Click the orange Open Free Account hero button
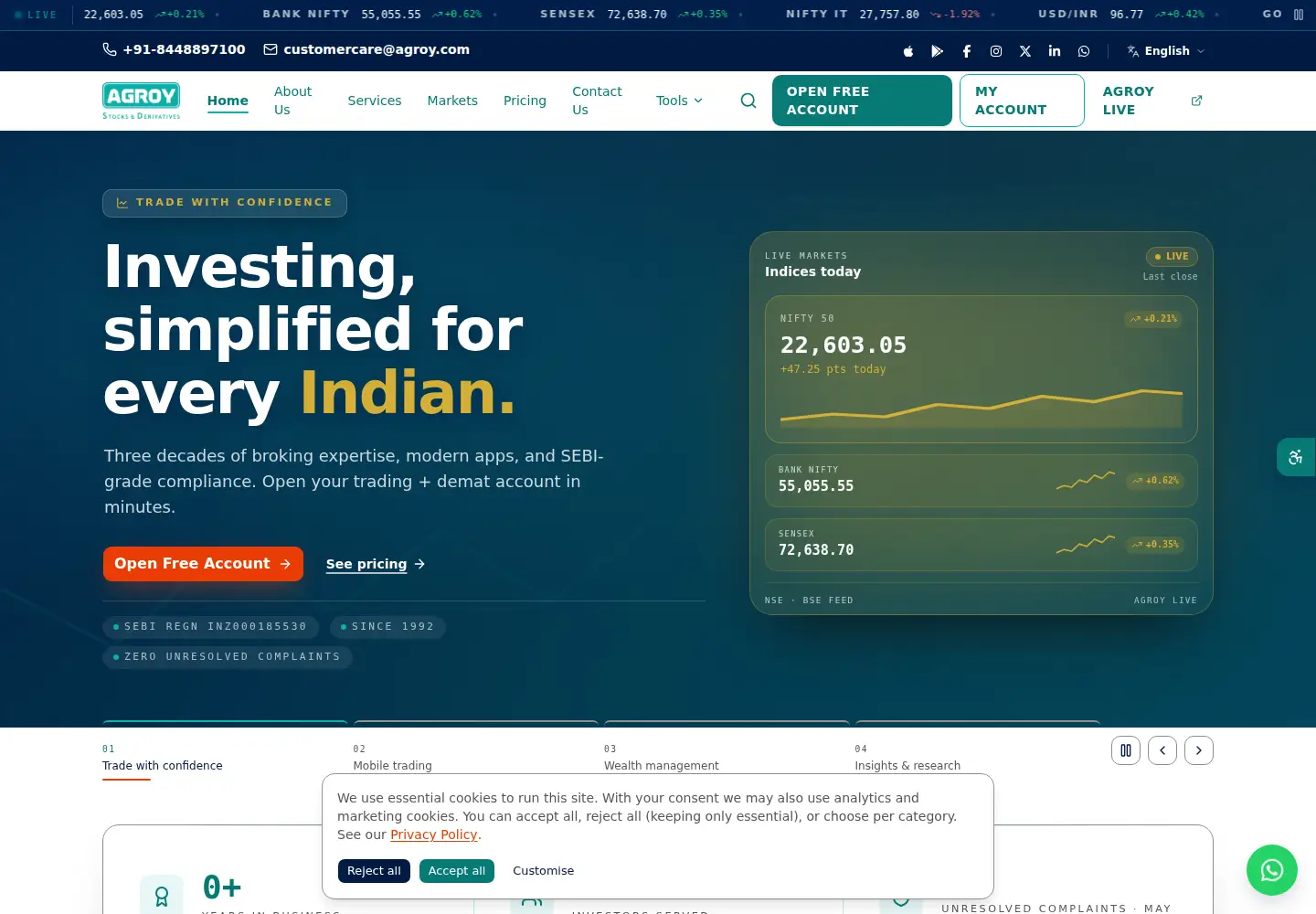The image size is (1316, 914). [203, 564]
